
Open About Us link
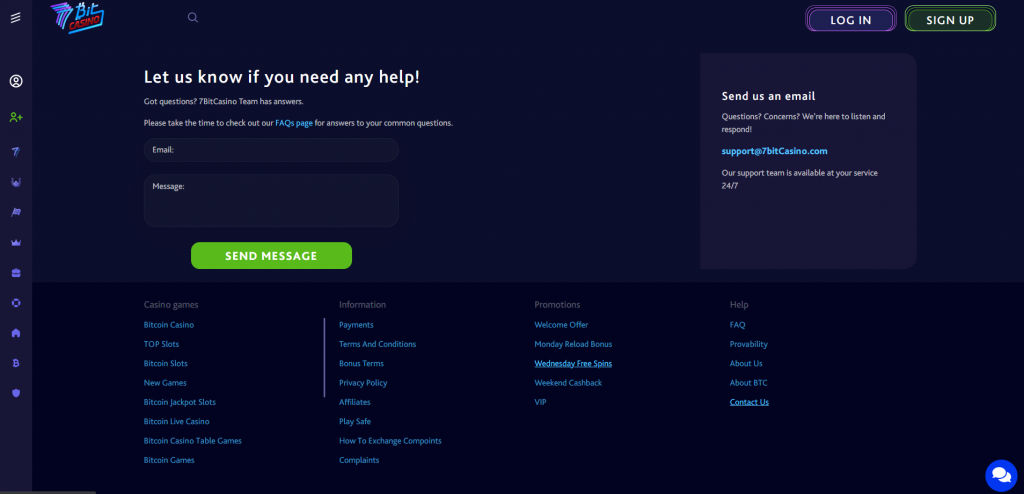click(x=746, y=363)
